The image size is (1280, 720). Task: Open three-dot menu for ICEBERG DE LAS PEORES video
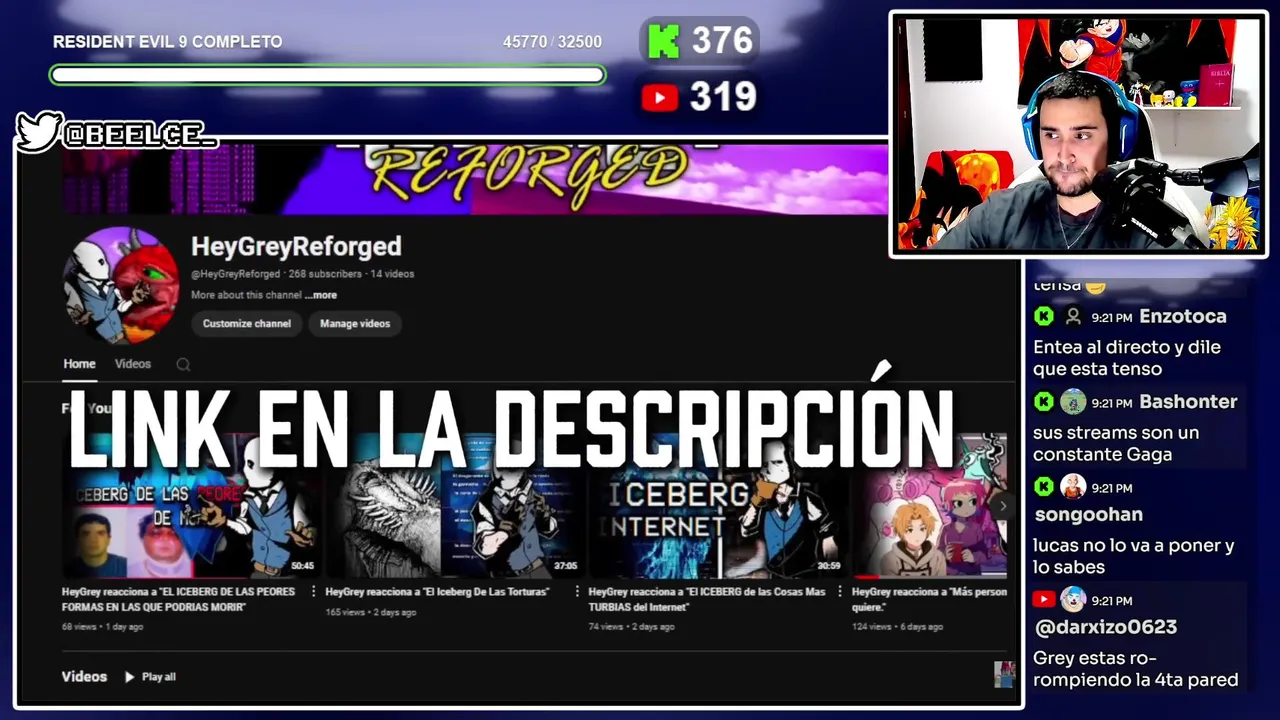click(314, 592)
